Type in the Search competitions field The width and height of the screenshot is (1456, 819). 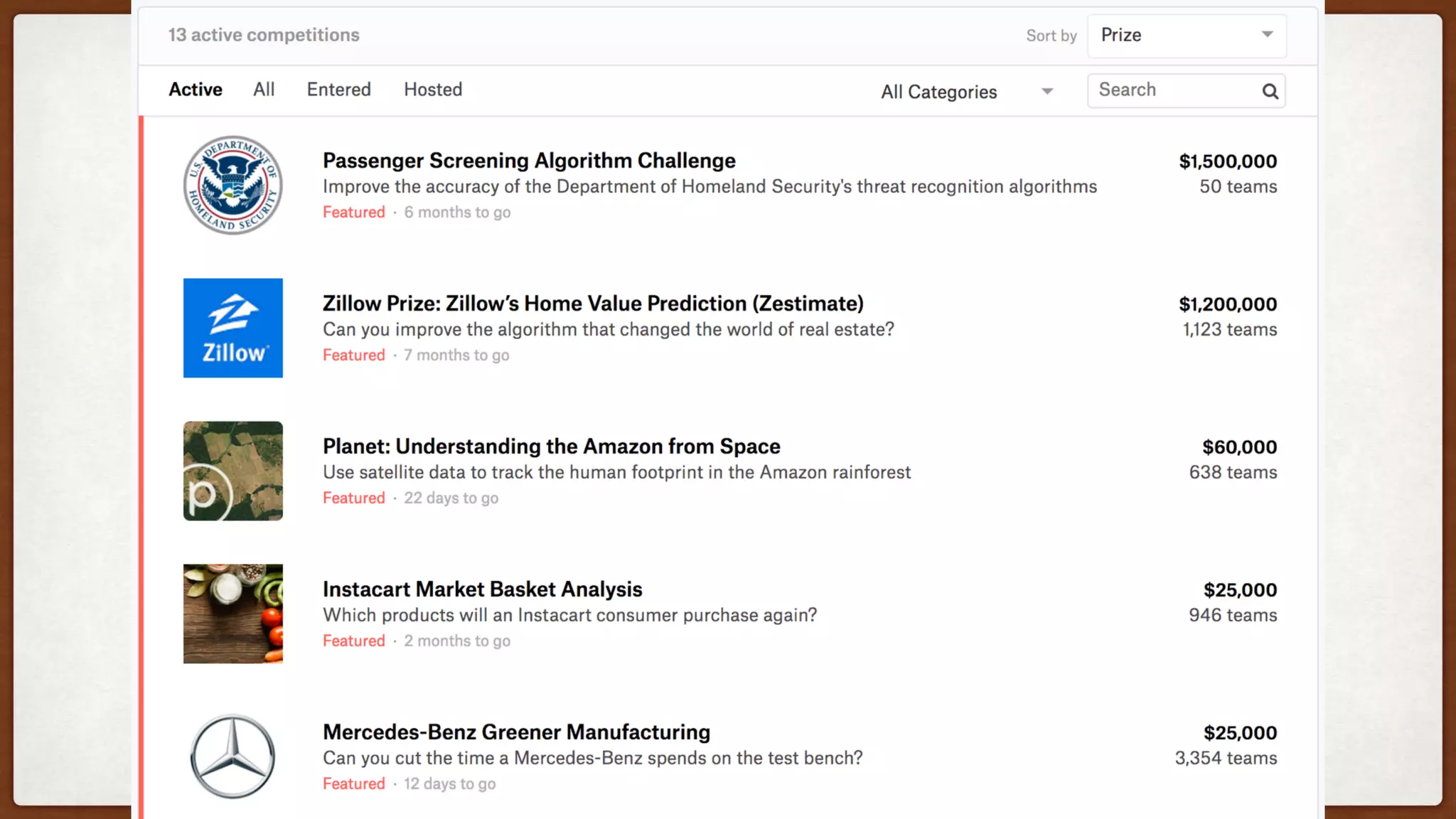(x=1174, y=90)
